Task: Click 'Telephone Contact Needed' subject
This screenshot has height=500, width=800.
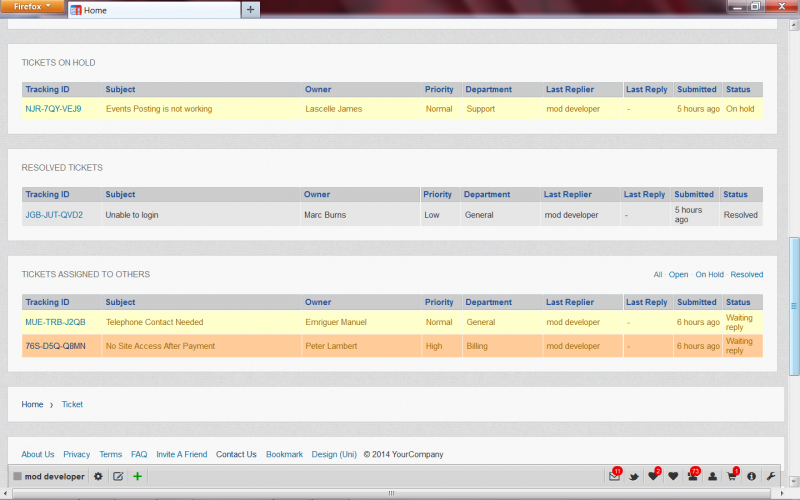Action: [x=155, y=322]
